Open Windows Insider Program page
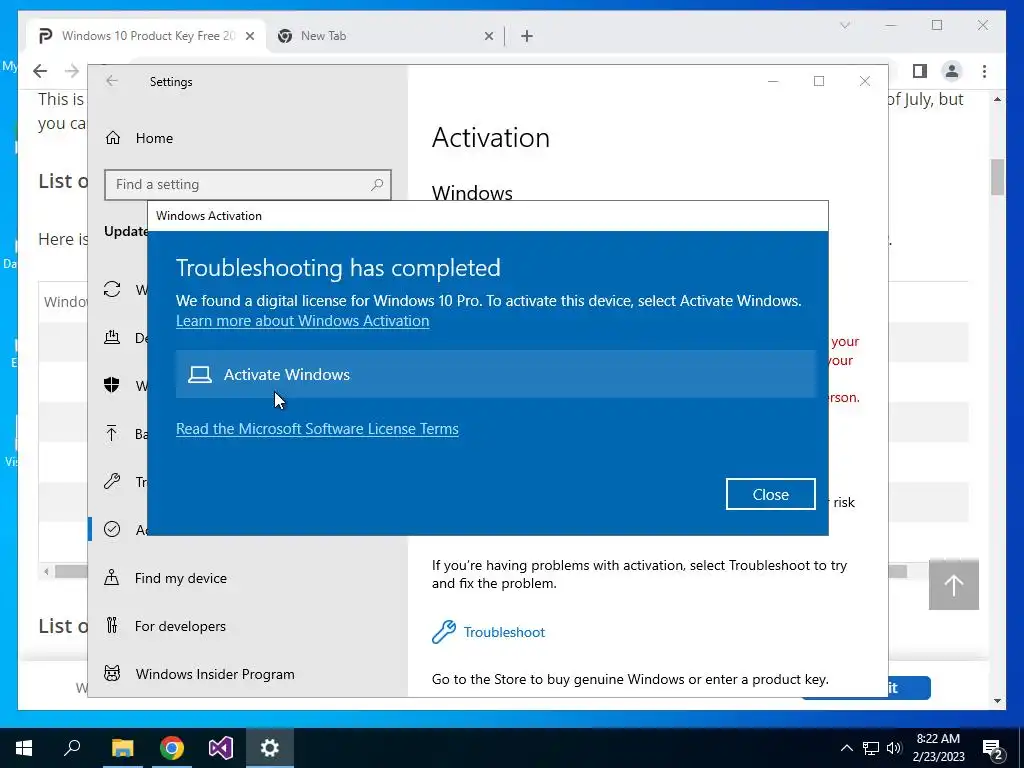This screenshot has width=1024, height=768. 214,674
